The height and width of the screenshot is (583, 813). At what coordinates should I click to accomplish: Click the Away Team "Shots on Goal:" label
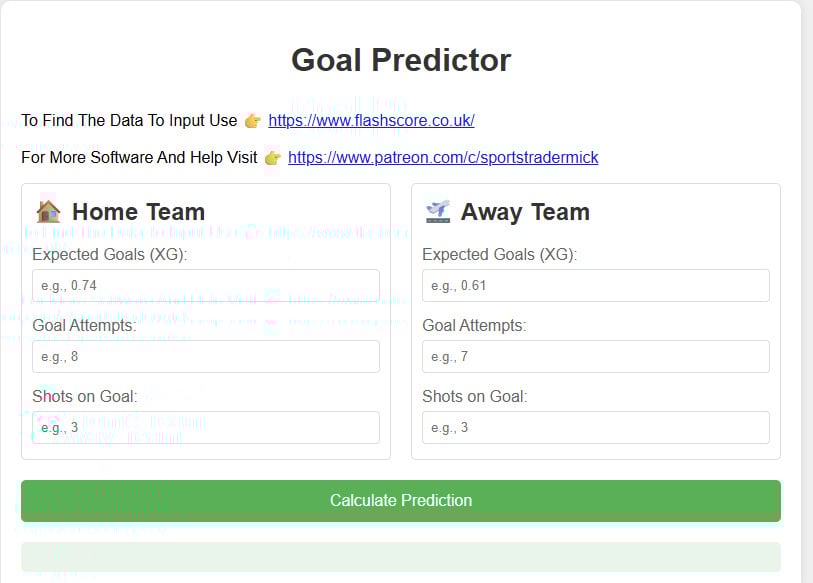[474, 396]
